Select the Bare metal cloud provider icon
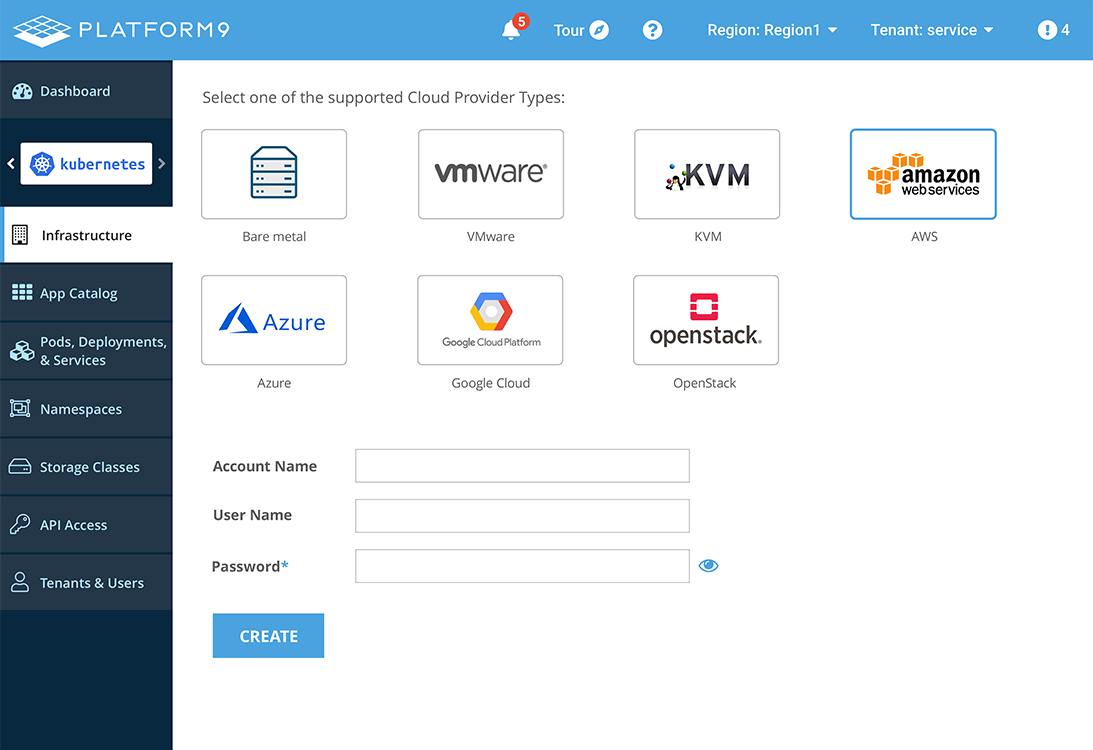1093x750 pixels. click(274, 173)
